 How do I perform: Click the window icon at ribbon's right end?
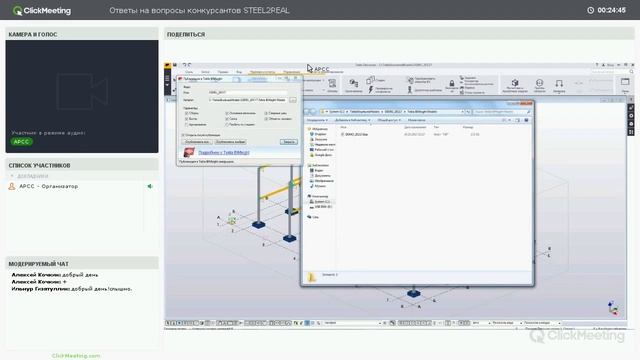[625, 82]
